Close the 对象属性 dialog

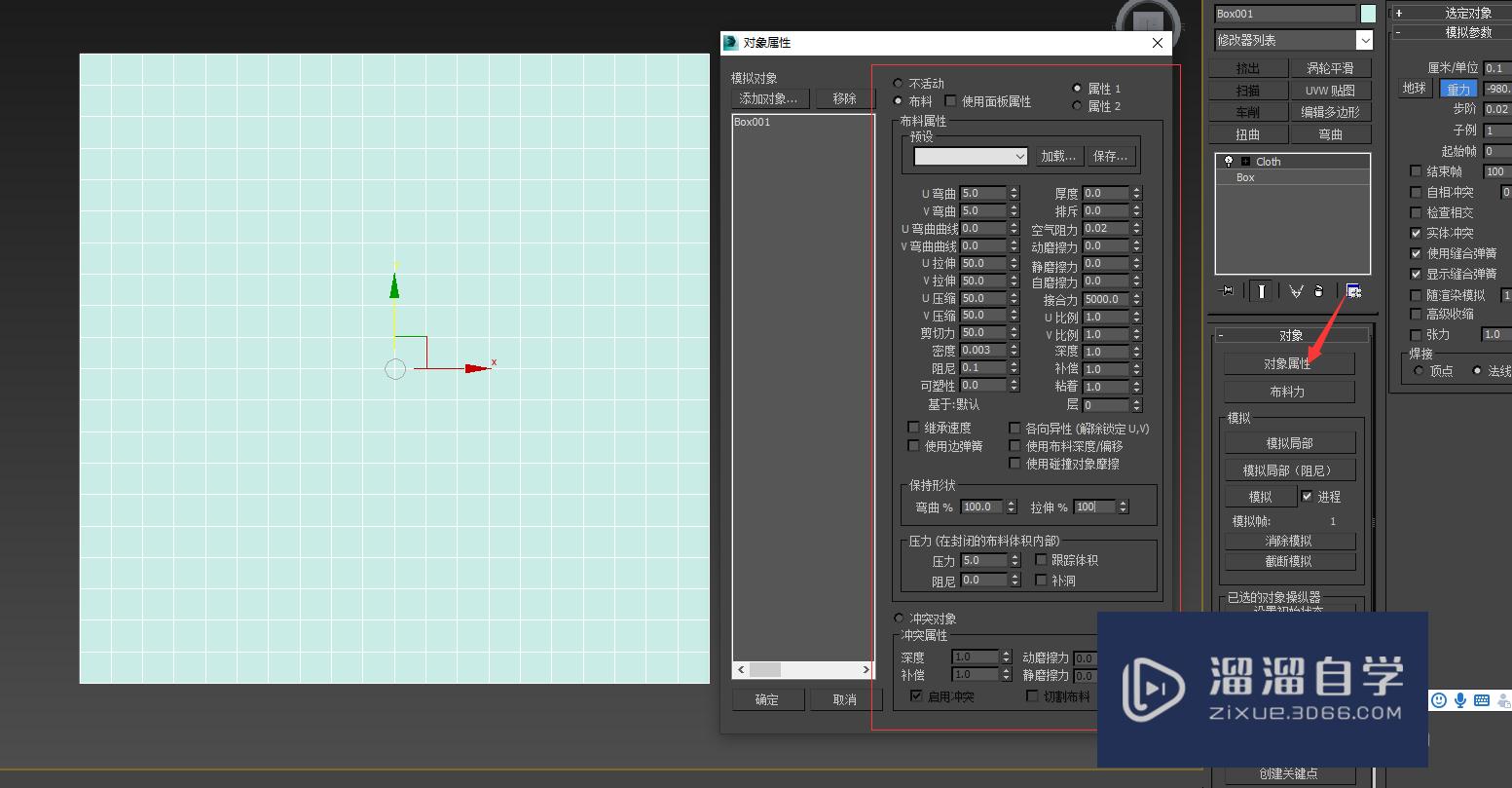tap(1157, 43)
